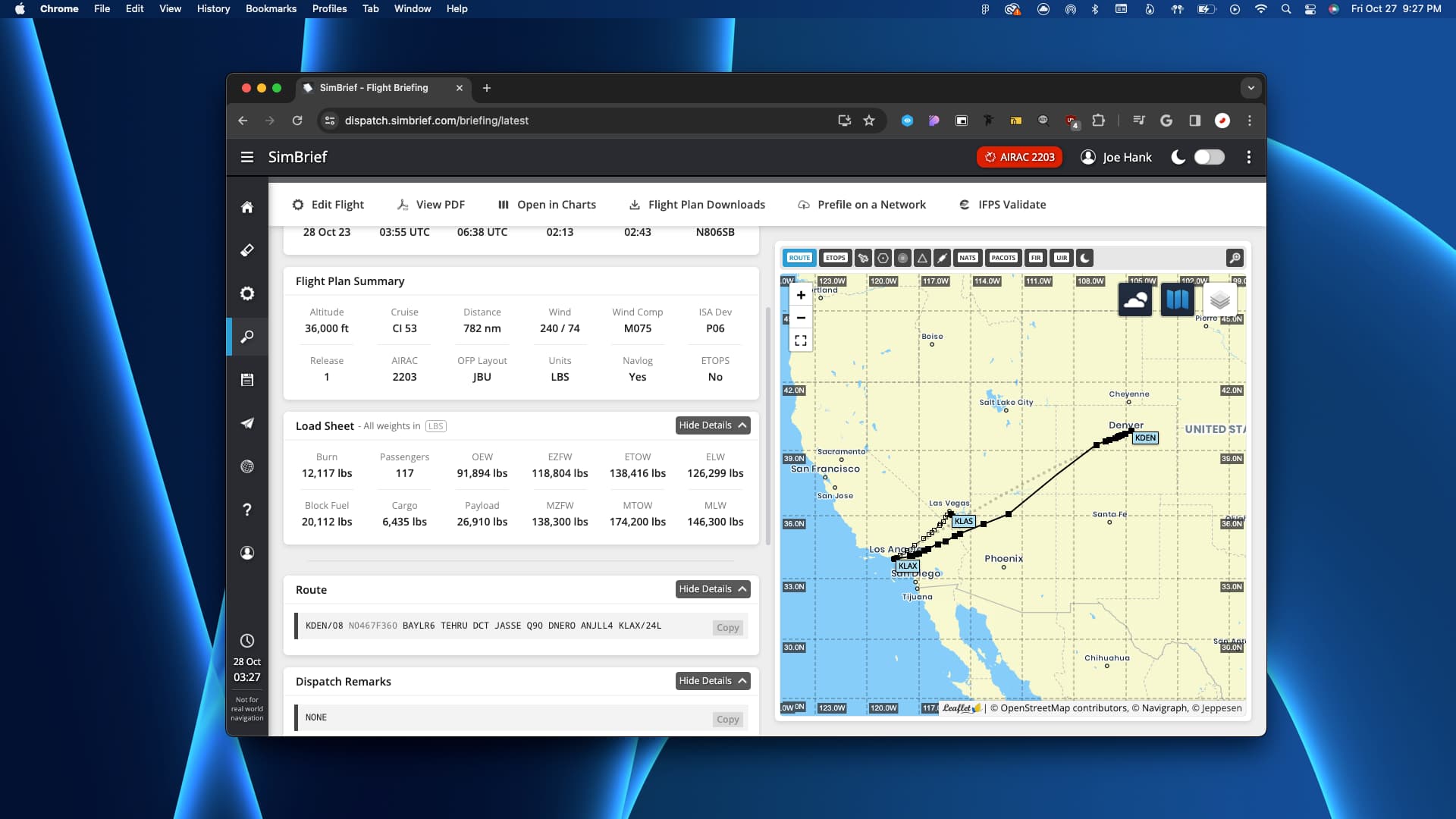This screenshot has height=819, width=1456.
Task: Enable the ETOPS map overlay
Action: pos(835,258)
